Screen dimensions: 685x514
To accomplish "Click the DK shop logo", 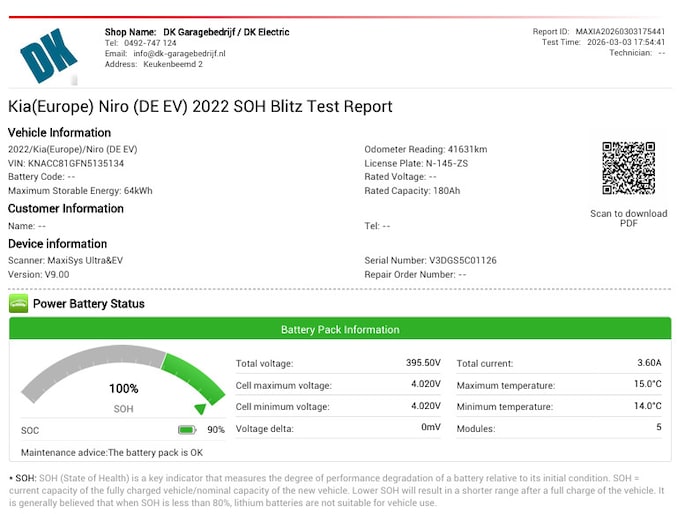I will pyautogui.click(x=50, y=55).
